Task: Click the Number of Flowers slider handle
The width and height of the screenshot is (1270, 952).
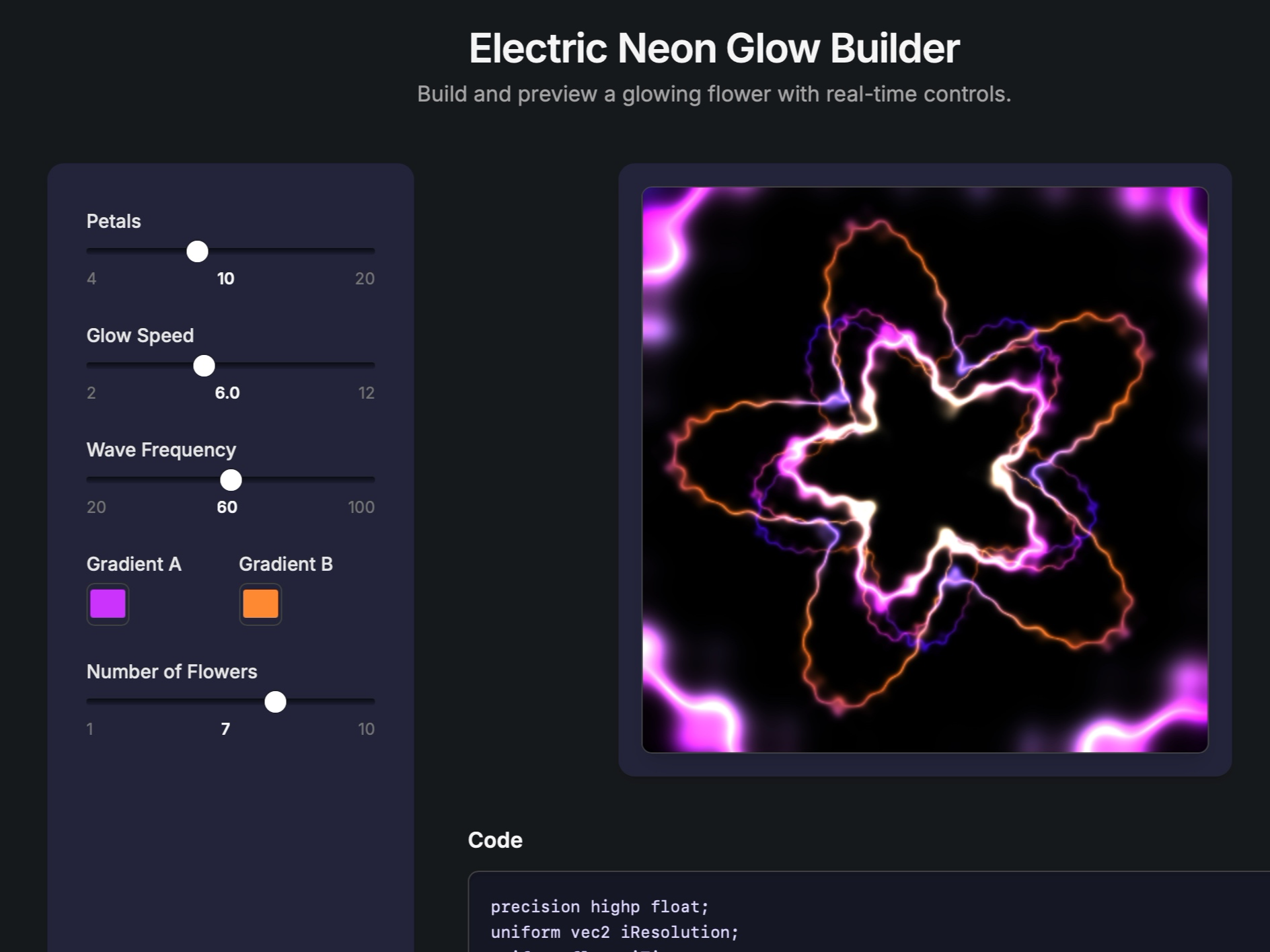Action: pos(275,702)
